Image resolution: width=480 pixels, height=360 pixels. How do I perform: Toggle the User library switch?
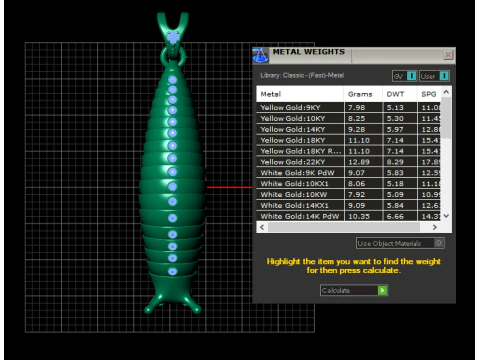click(x=434, y=76)
